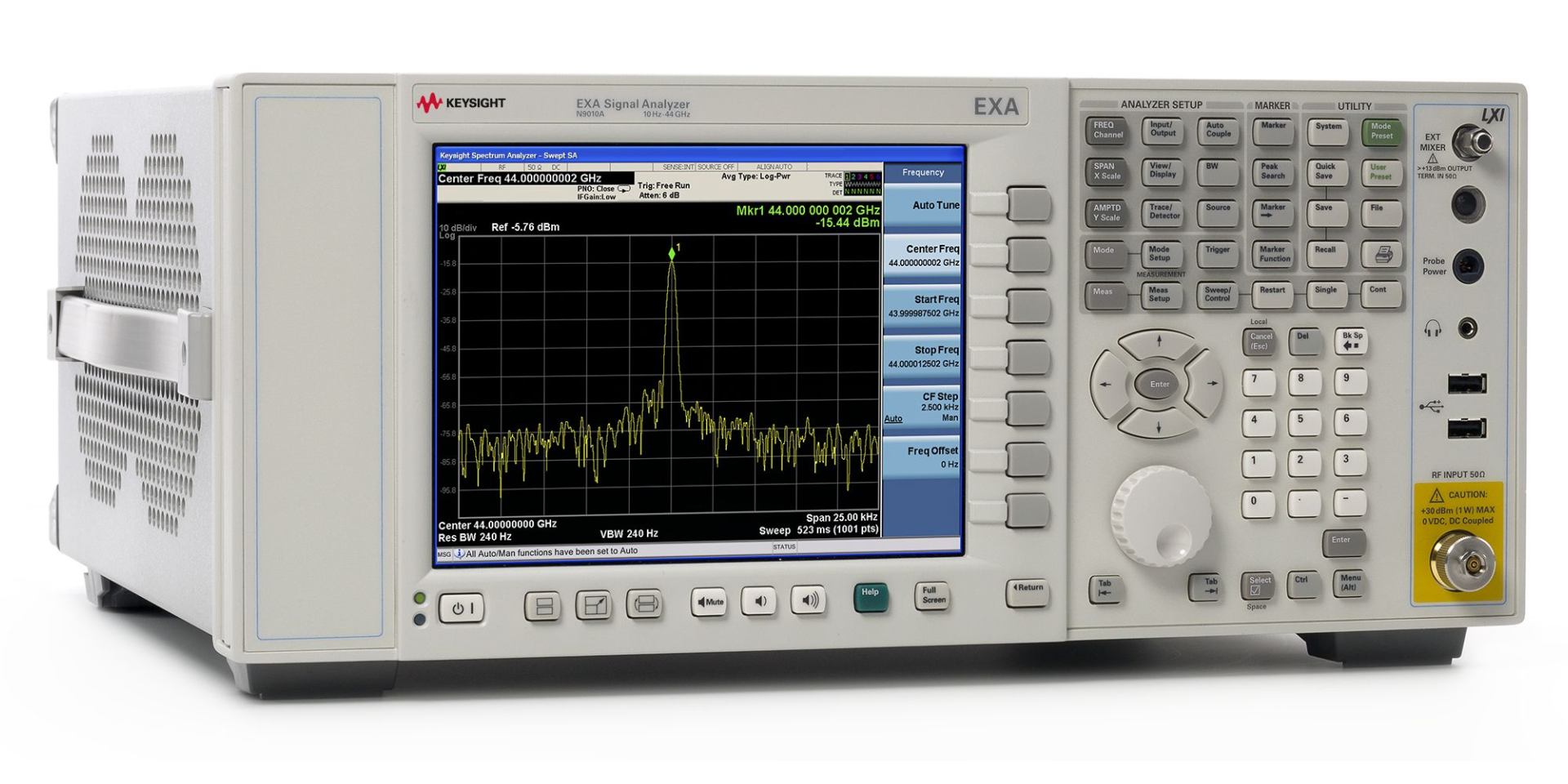1568x784 pixels.
Task: Click the Select checkbox key
Action: pyautogui.click(x=1258, y=586)
